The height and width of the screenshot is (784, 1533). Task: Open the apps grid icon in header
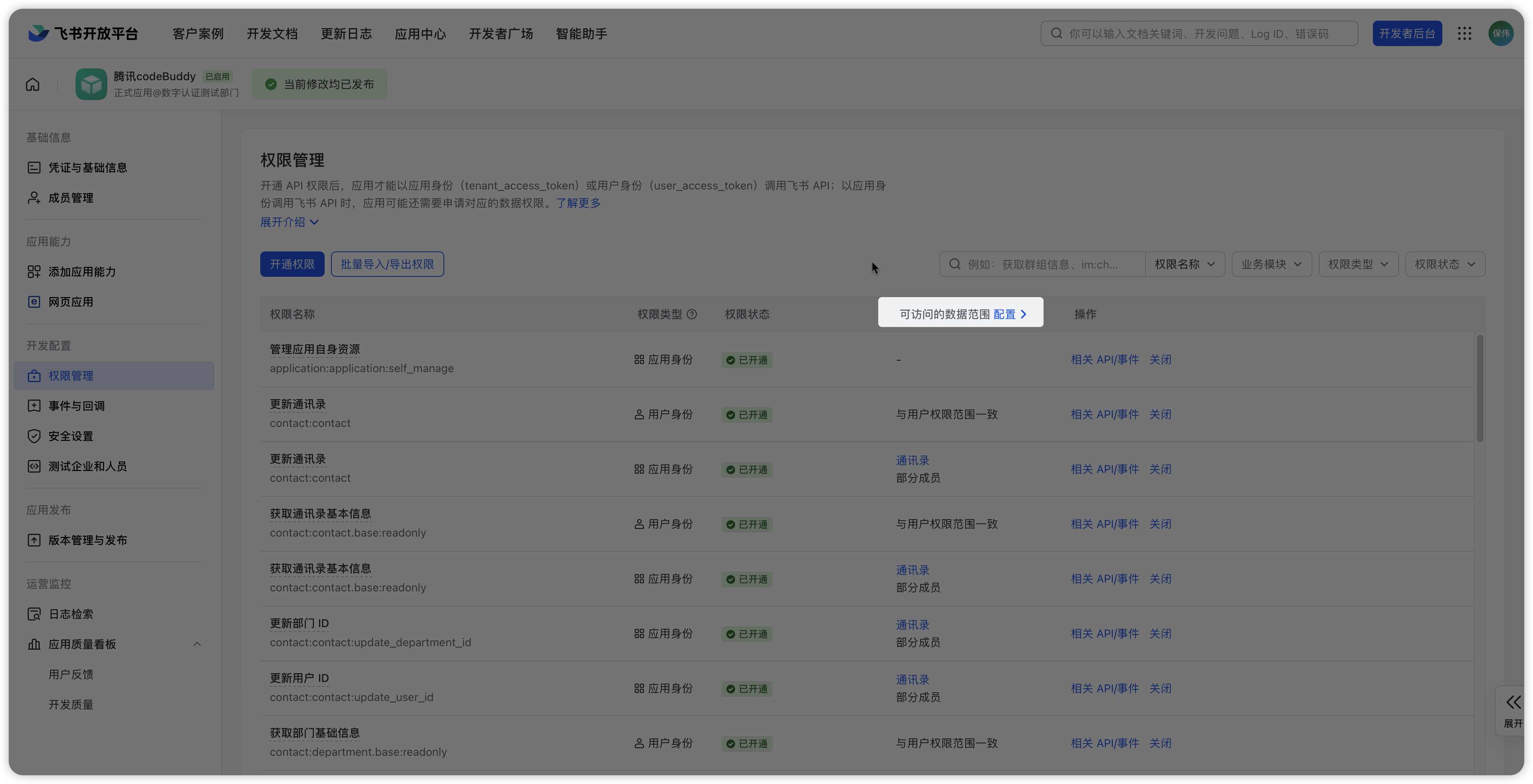[x=1465, y=33]
